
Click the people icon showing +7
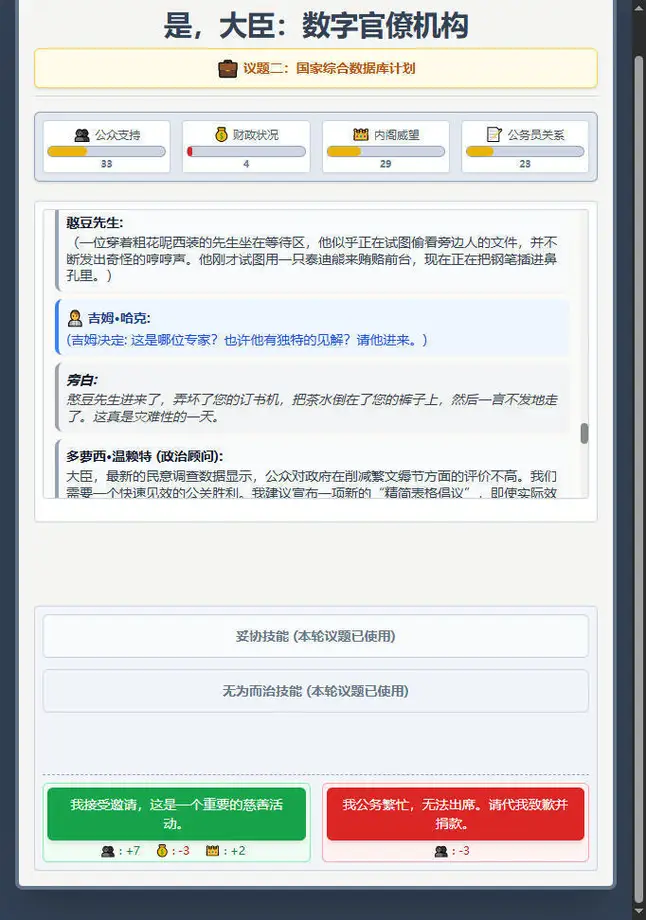pos(108,851)
